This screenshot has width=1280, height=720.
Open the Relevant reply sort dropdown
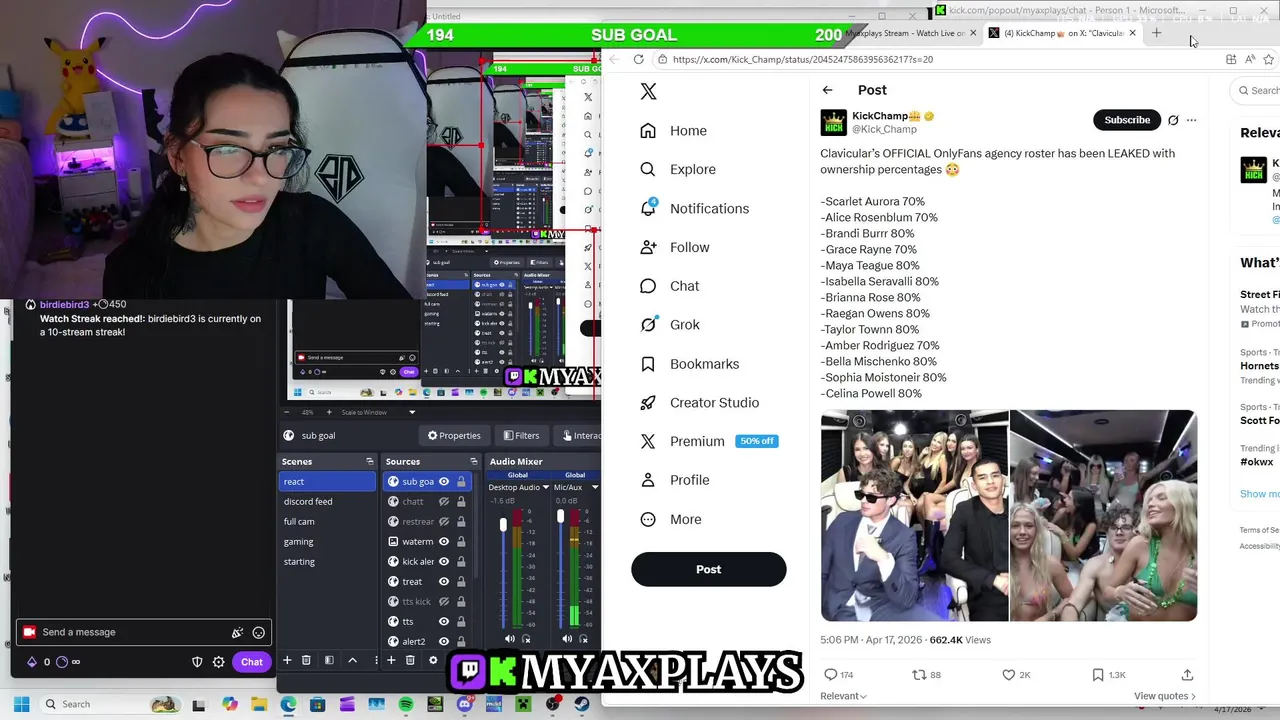[x=843, y=696]
